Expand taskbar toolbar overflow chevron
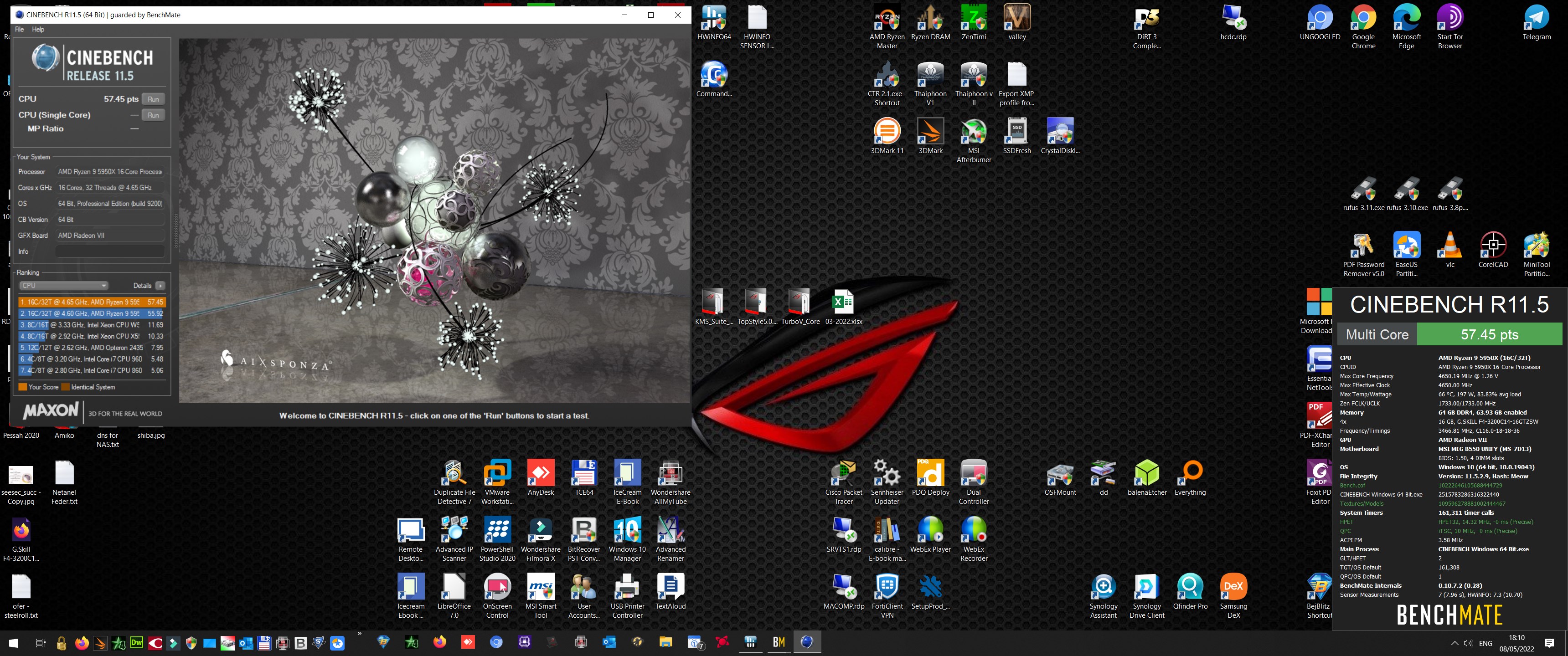Screen dimensions: 1568x656 tap(359, 634)
